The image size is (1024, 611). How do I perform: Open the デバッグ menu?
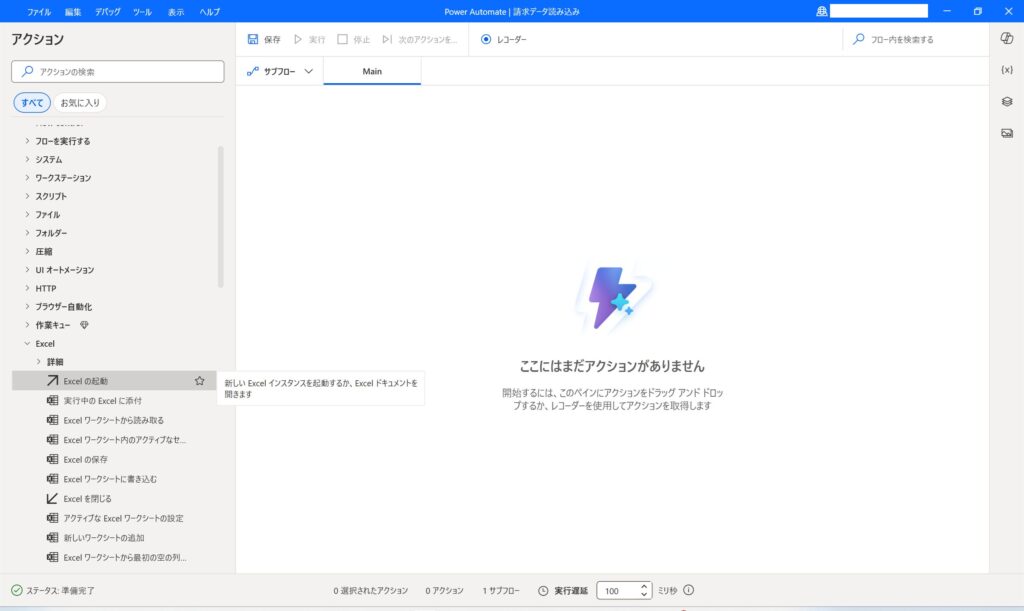pos(108,12)
